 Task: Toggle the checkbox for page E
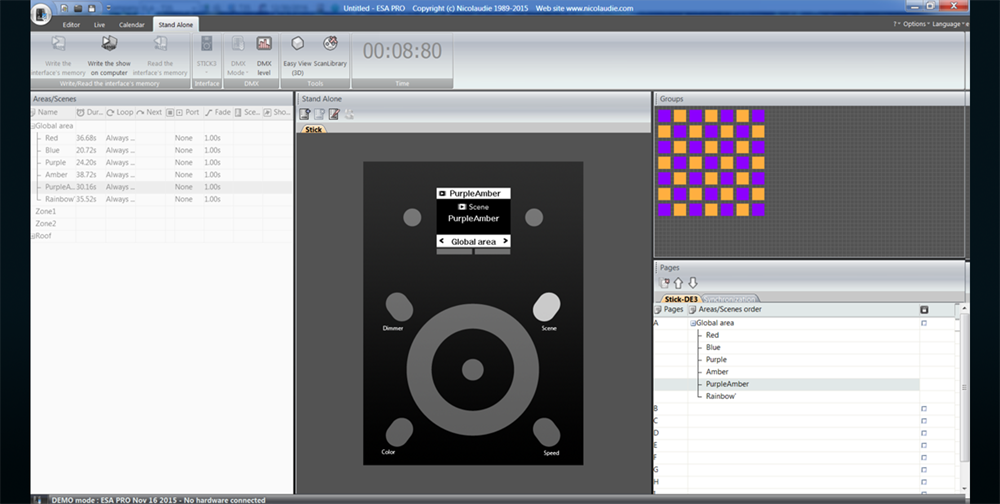pos(923,445)
